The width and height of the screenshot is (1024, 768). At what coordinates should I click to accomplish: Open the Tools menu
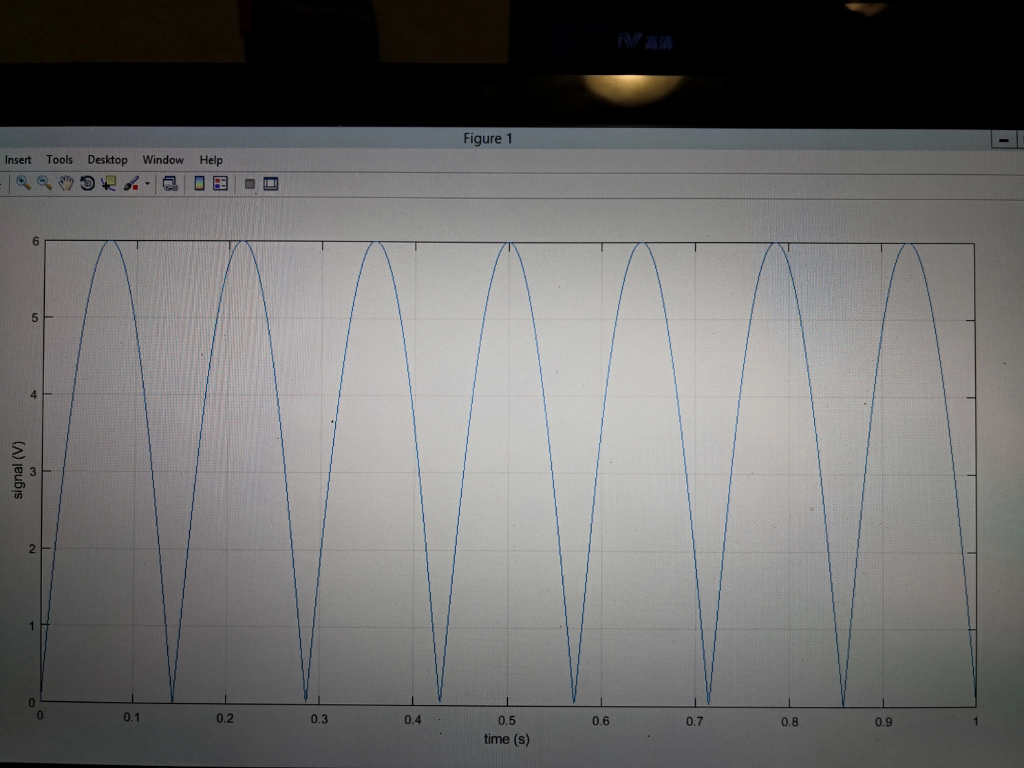[59, 159]
